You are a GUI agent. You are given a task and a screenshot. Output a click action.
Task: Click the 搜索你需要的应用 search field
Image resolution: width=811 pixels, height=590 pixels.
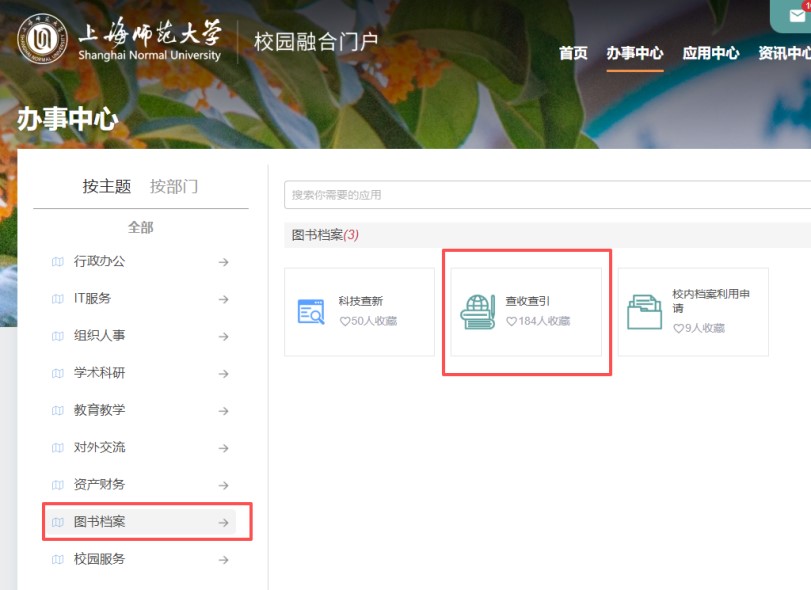tap(545, 195)
